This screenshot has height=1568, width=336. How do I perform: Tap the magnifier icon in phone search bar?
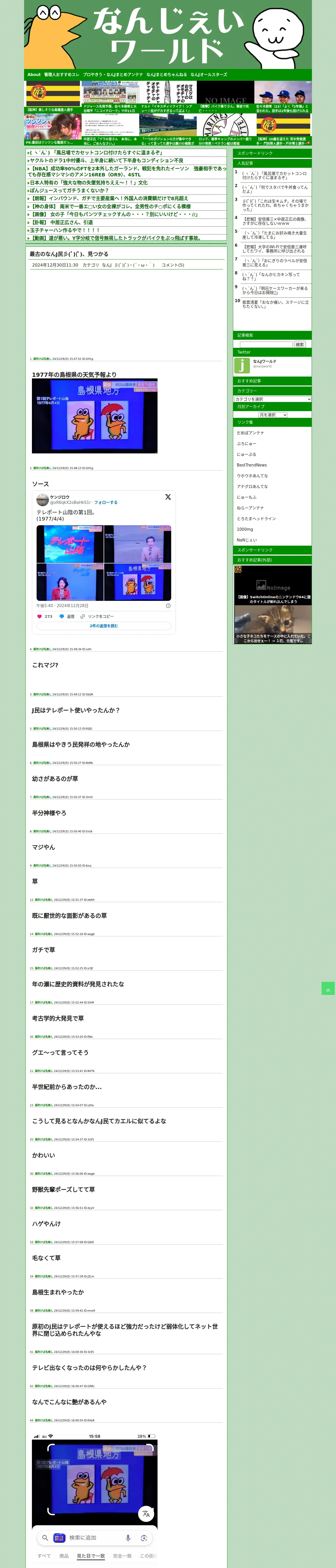click(44, 1538)
